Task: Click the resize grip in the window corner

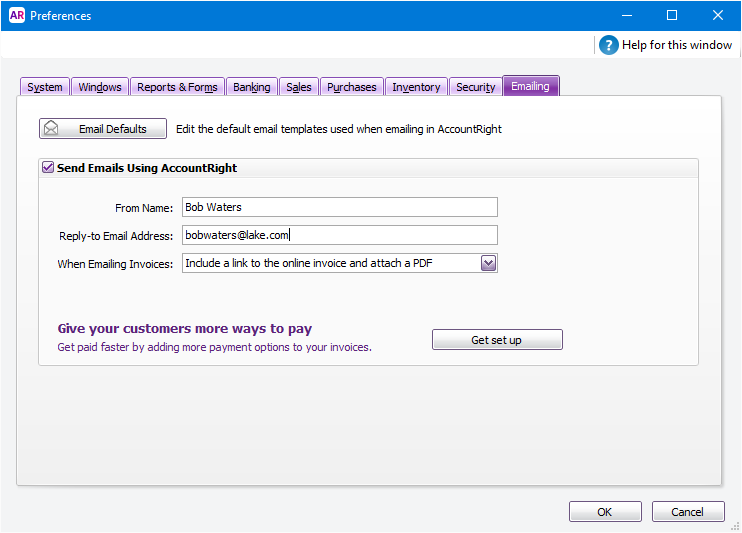Action: click(x=735, y=526)
